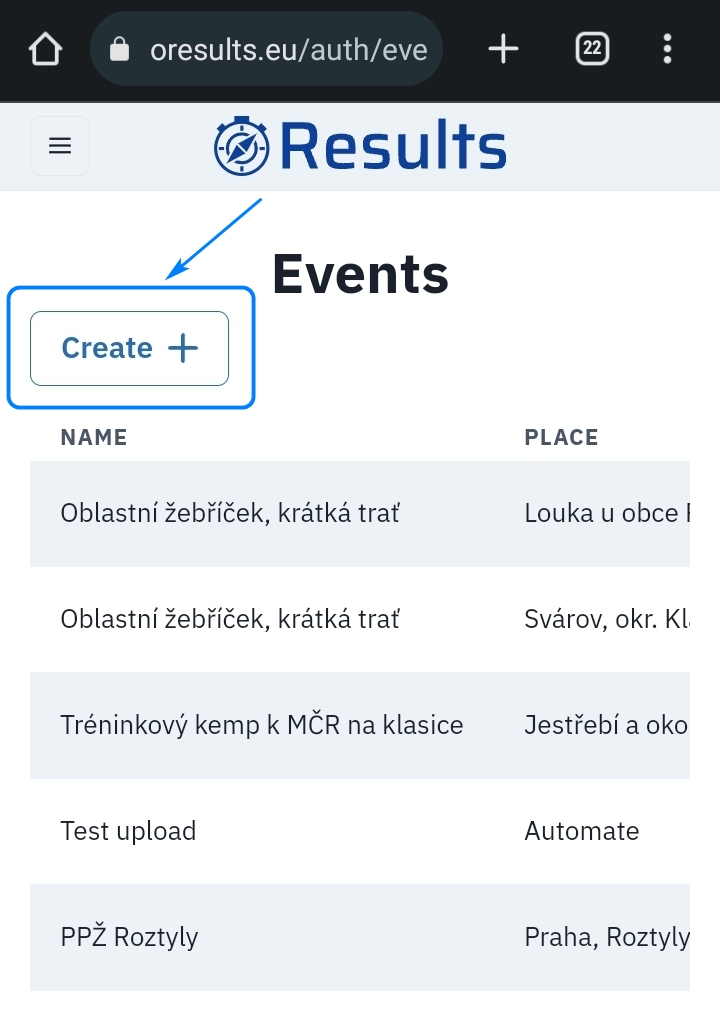720x1012 pixels.
Task: Click the PLACE column header
Action: pos(561,437)
